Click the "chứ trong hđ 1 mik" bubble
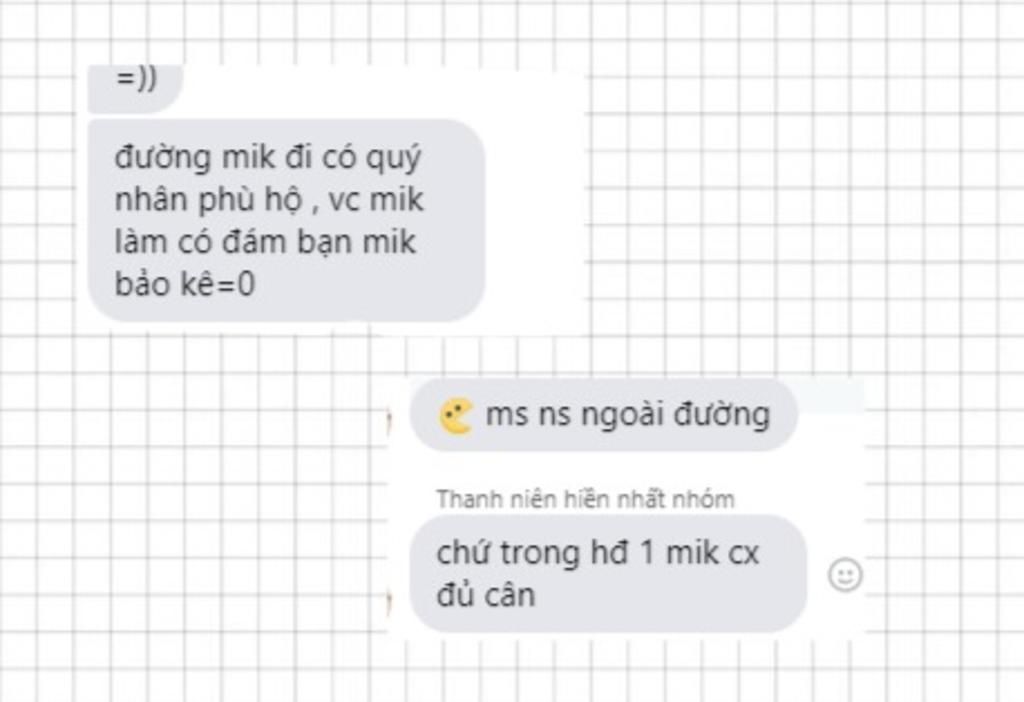1024x702 pixels. [x=608, y=573]
